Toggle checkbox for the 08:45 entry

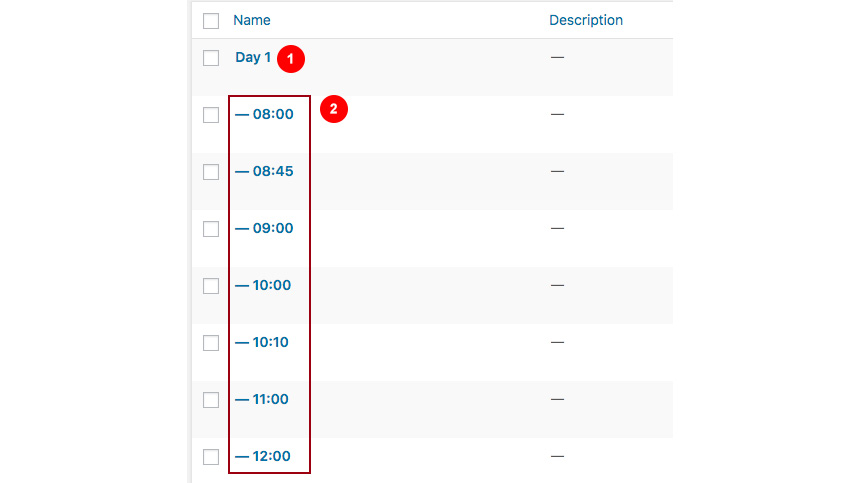(x=211, y=172)
